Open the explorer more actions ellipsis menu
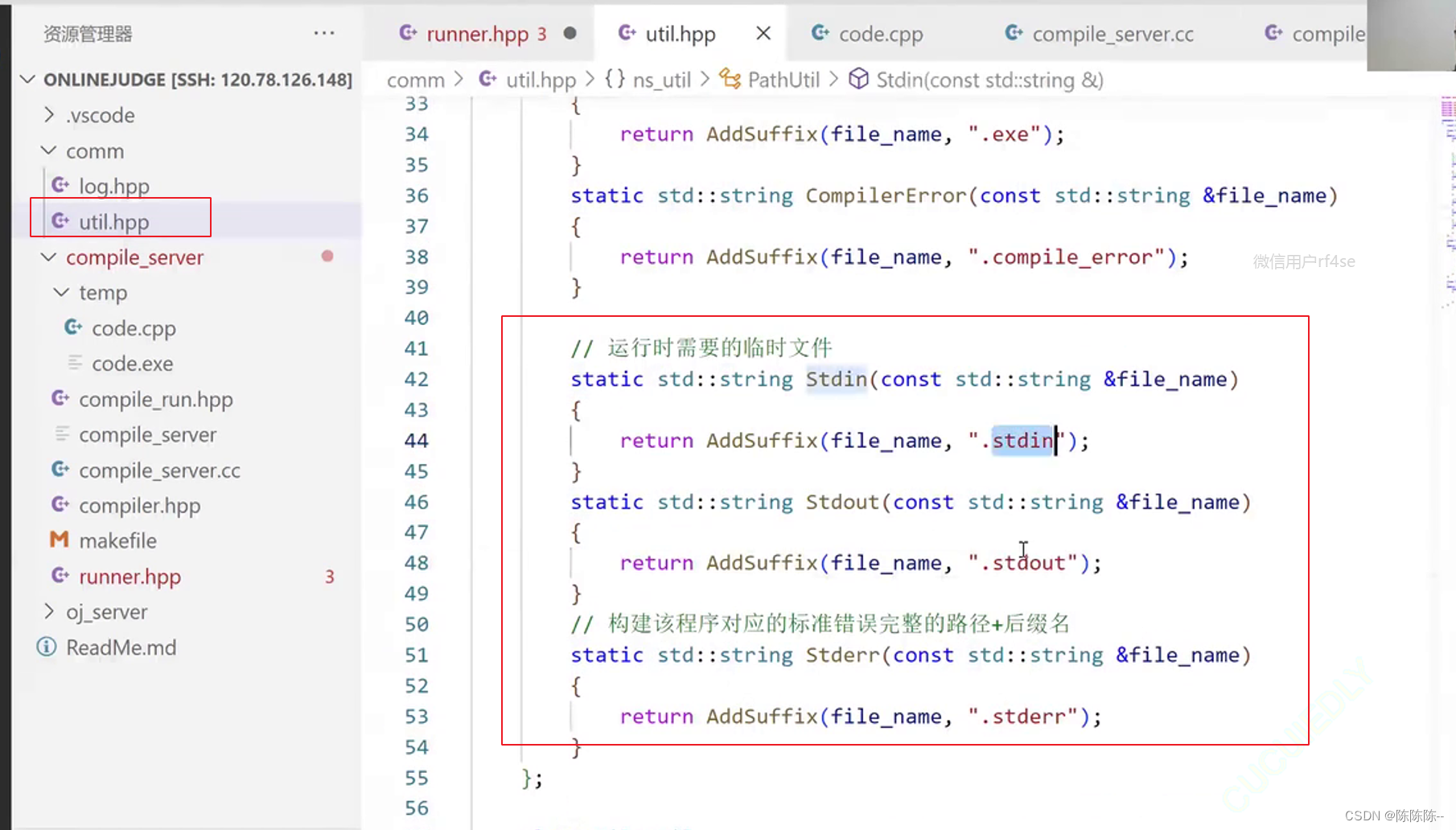 click(x=324, y=33)
